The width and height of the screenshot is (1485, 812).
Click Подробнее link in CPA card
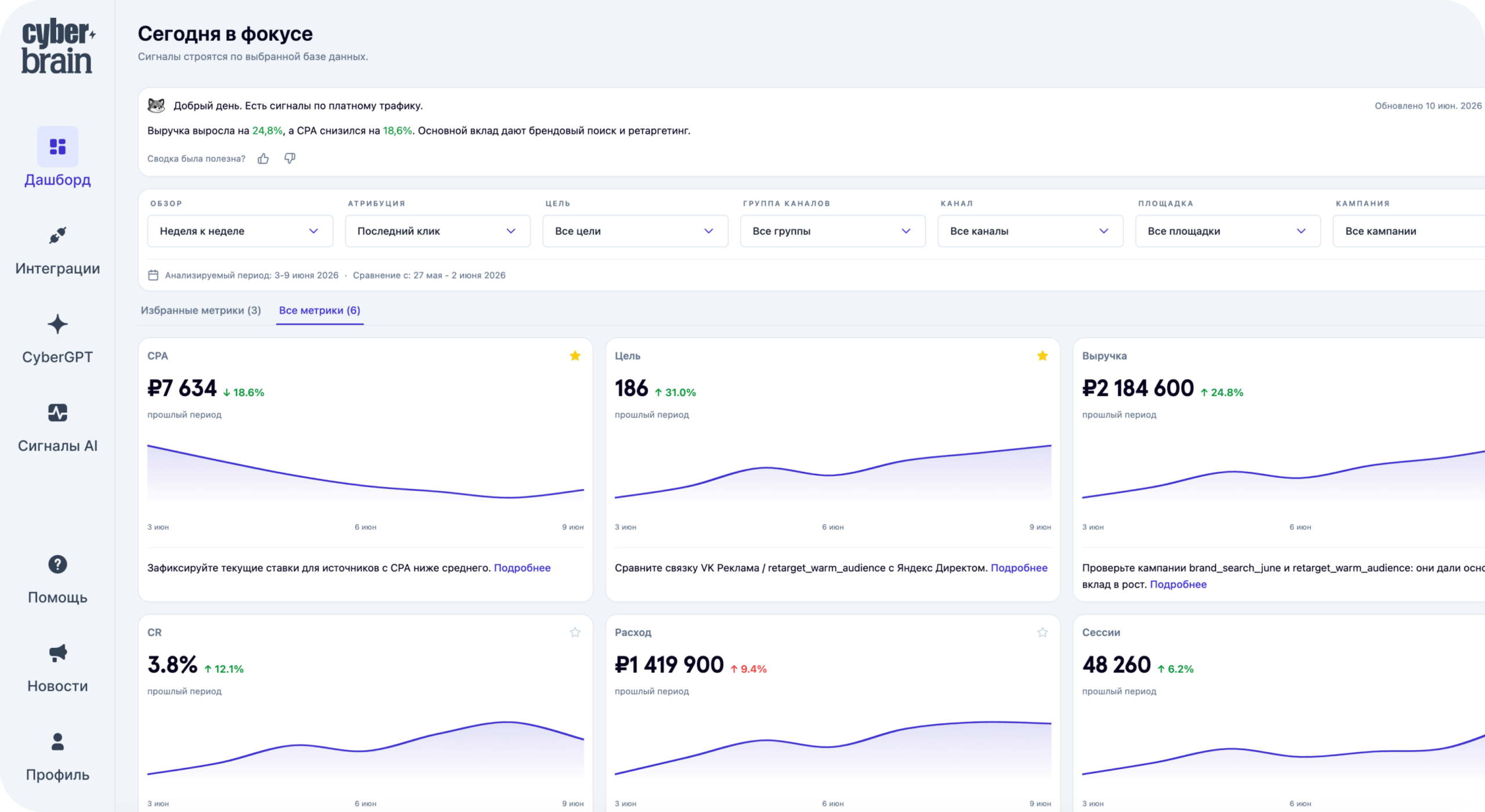click(x=522, y=568)
